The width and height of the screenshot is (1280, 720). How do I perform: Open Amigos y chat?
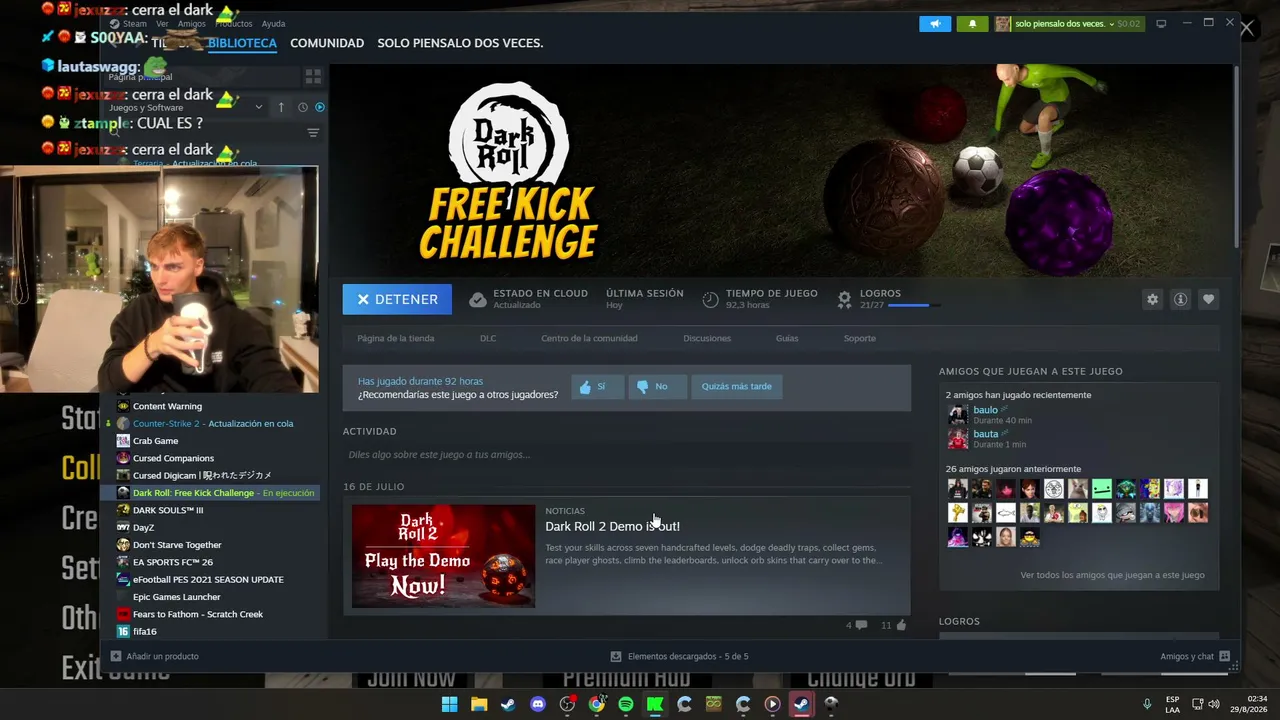(1195, 656)
